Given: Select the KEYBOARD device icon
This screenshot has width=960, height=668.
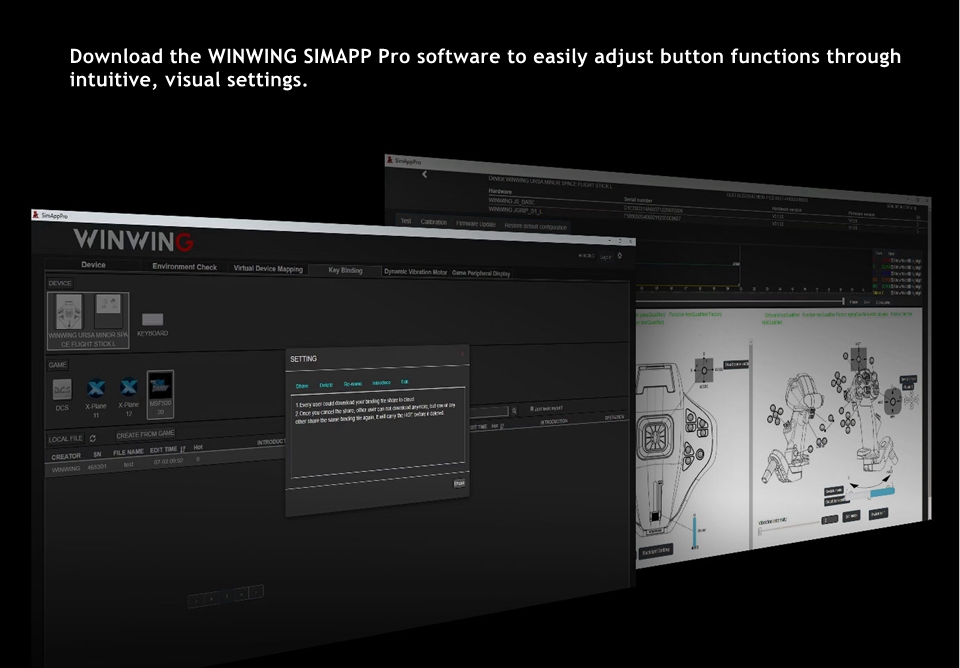Looking at the screenshot, I should (x=153, y=322).
